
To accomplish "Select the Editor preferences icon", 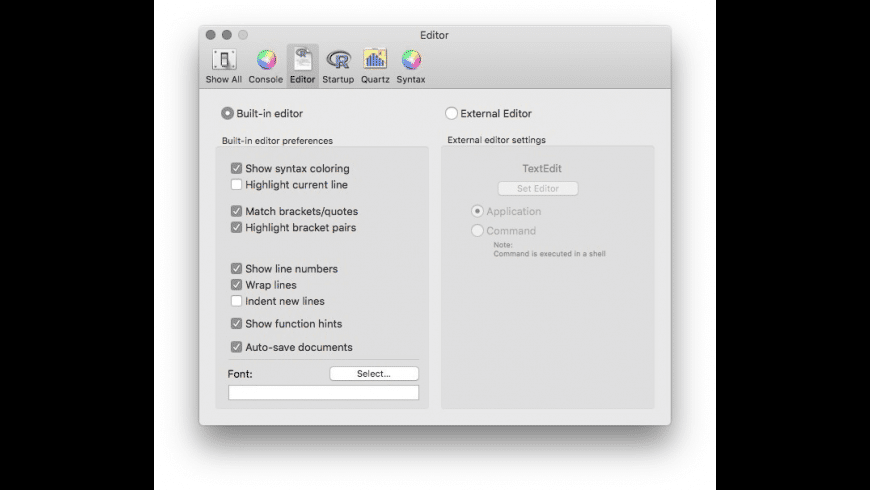I will (x=302, y=66).
